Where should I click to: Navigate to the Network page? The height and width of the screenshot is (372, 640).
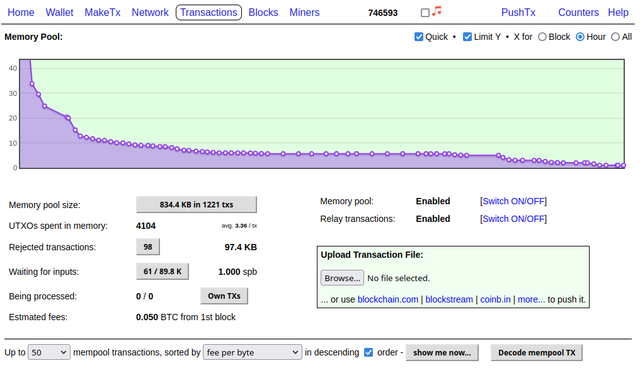pos(150,13)
